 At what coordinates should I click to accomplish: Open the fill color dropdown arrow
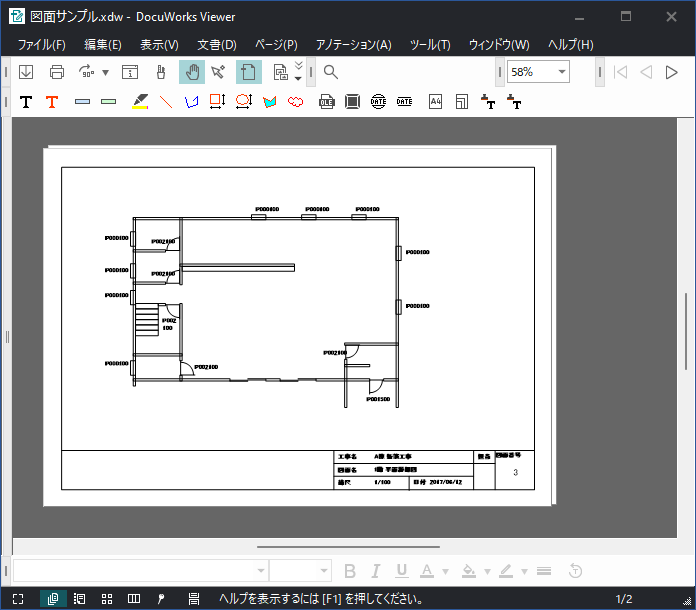(x=487, y=572)
